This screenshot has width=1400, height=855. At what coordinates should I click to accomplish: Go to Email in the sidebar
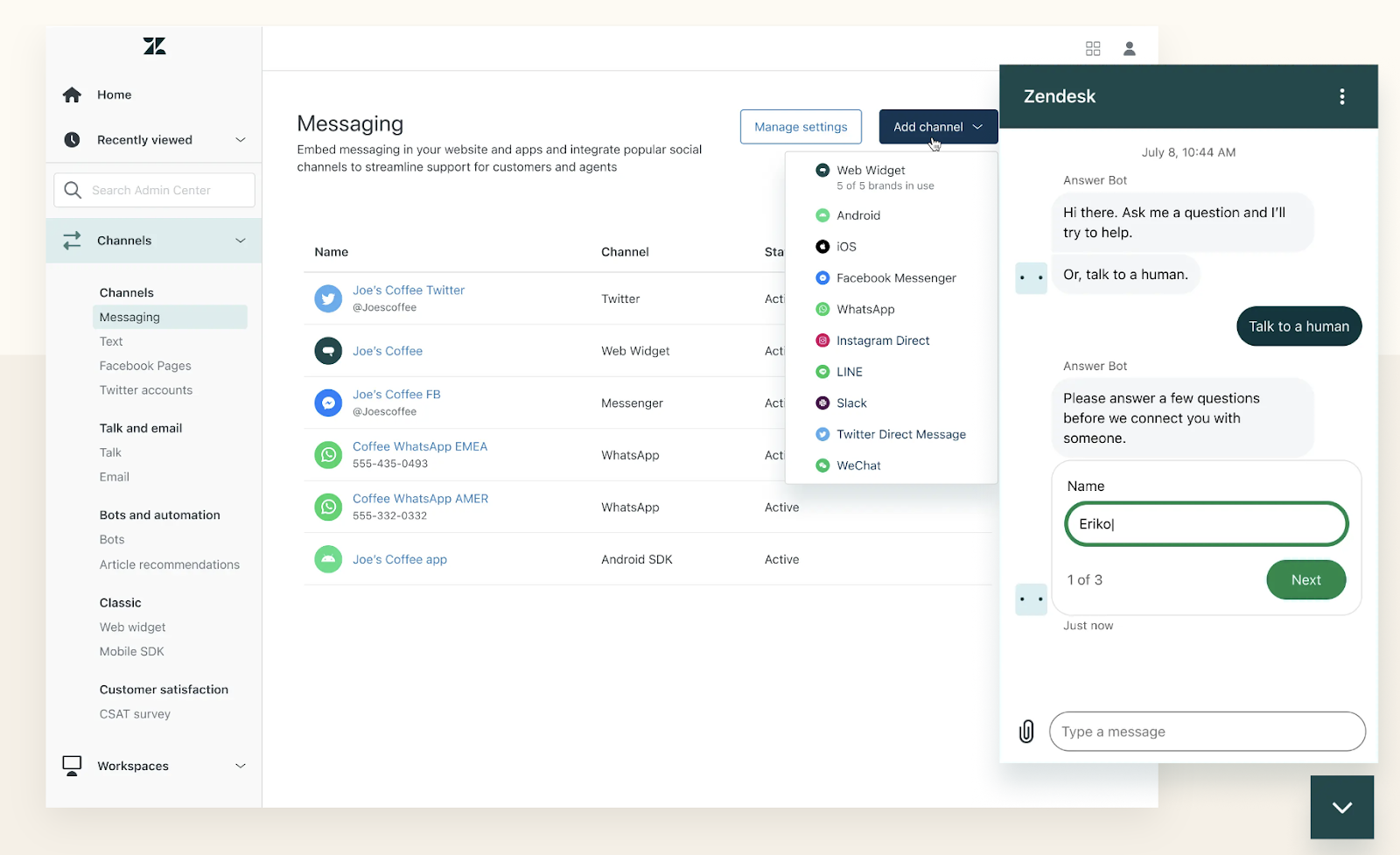pyautogui.click(x=115, y=477)
